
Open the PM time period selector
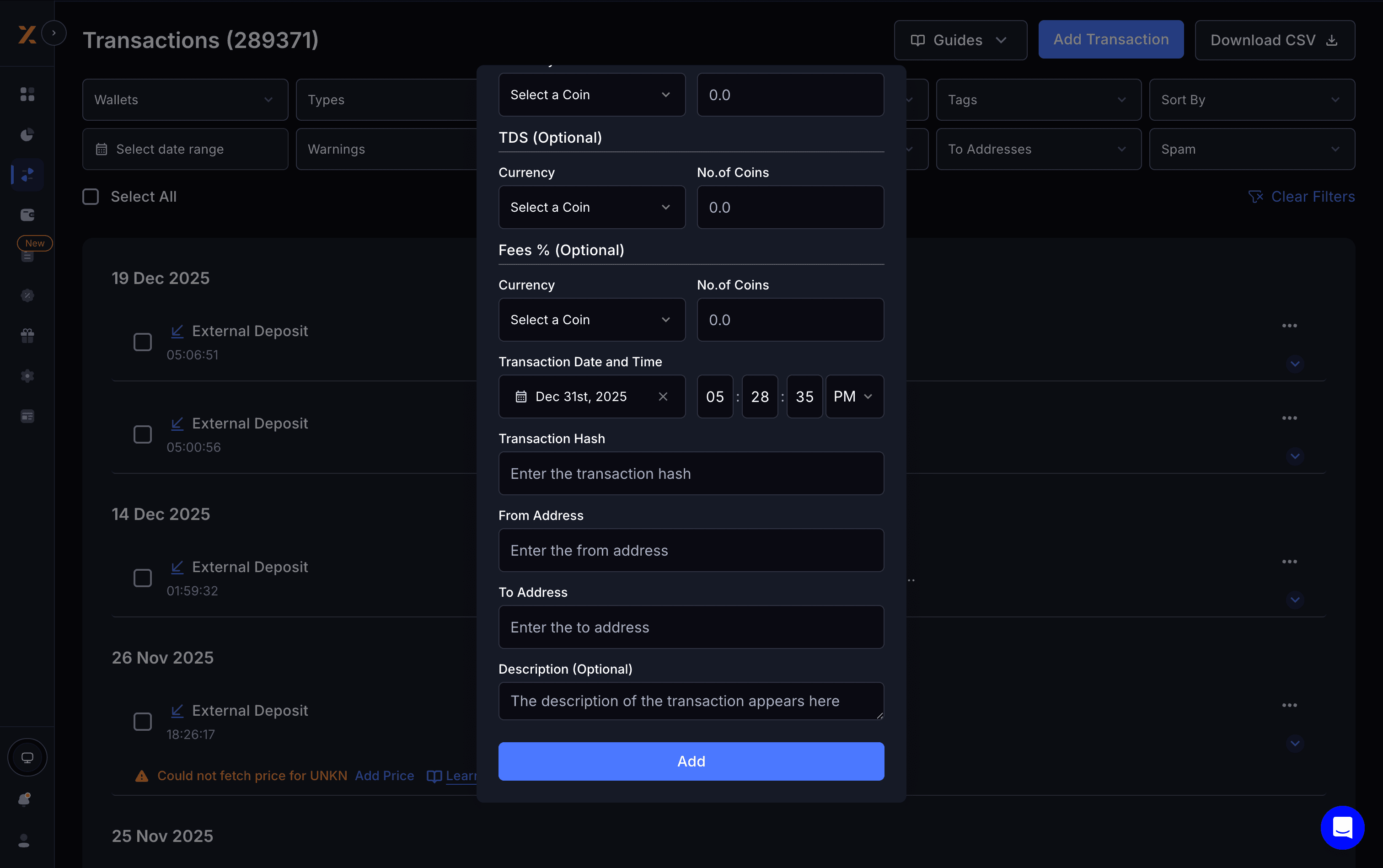[x=854, y=396]
